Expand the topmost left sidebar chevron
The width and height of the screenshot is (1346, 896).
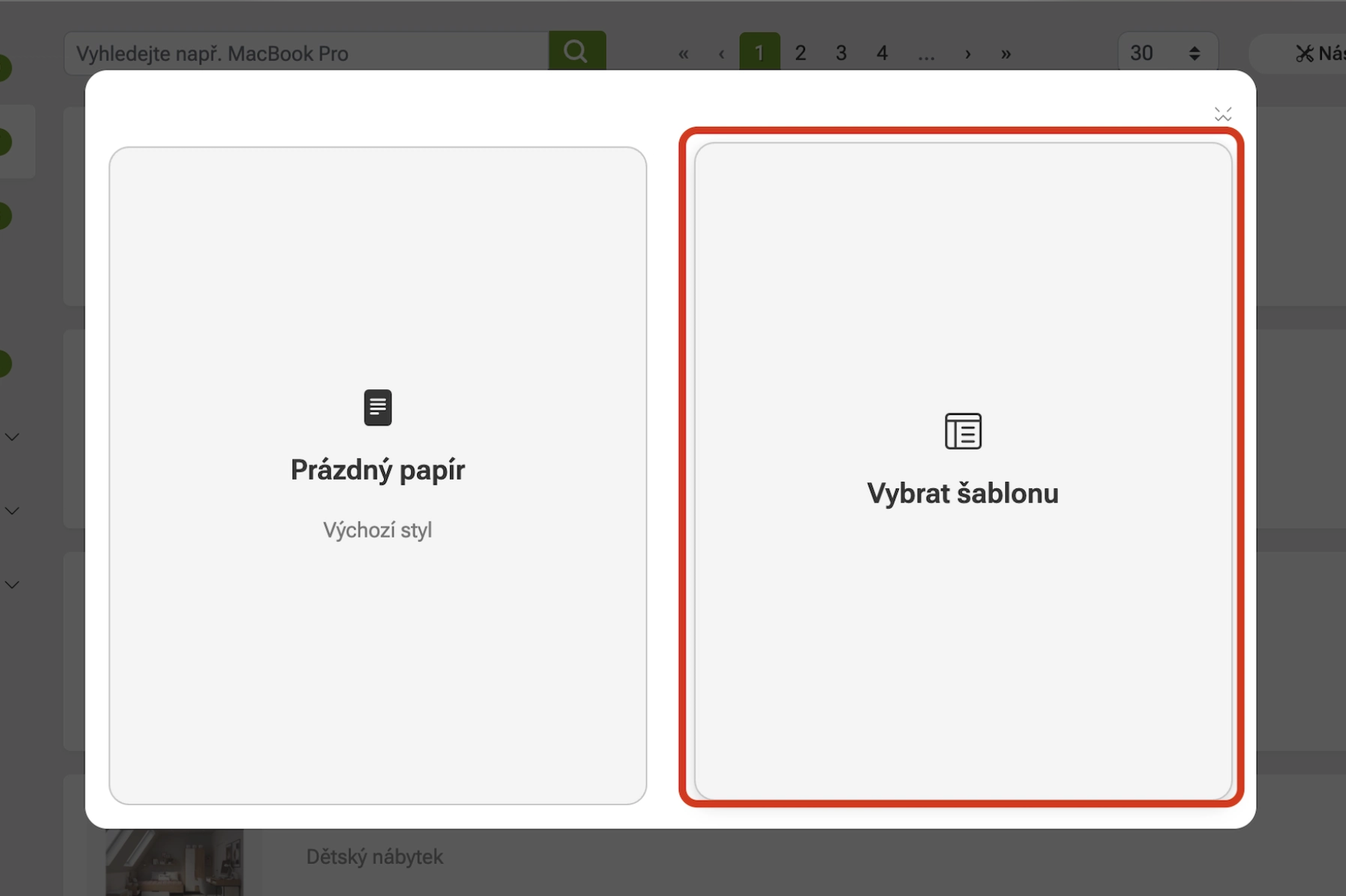point(12,437)
